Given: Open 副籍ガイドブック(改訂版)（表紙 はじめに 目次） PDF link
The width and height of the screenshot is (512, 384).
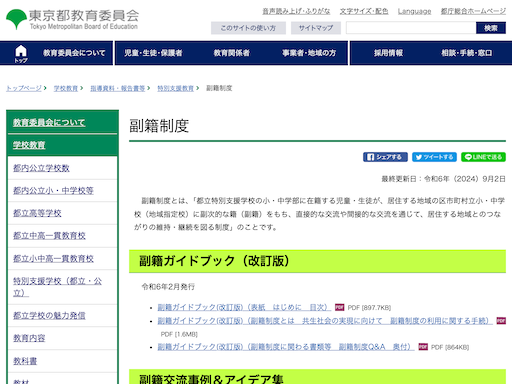Looking at the screenshot, I should click(244, 307).
